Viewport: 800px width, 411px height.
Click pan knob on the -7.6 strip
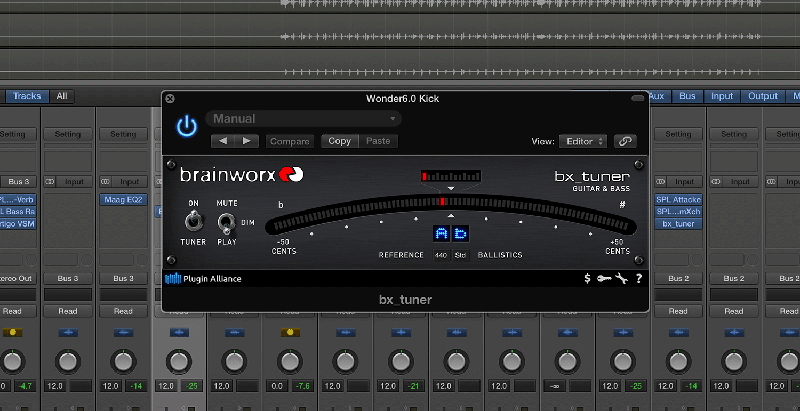(290, 362)
